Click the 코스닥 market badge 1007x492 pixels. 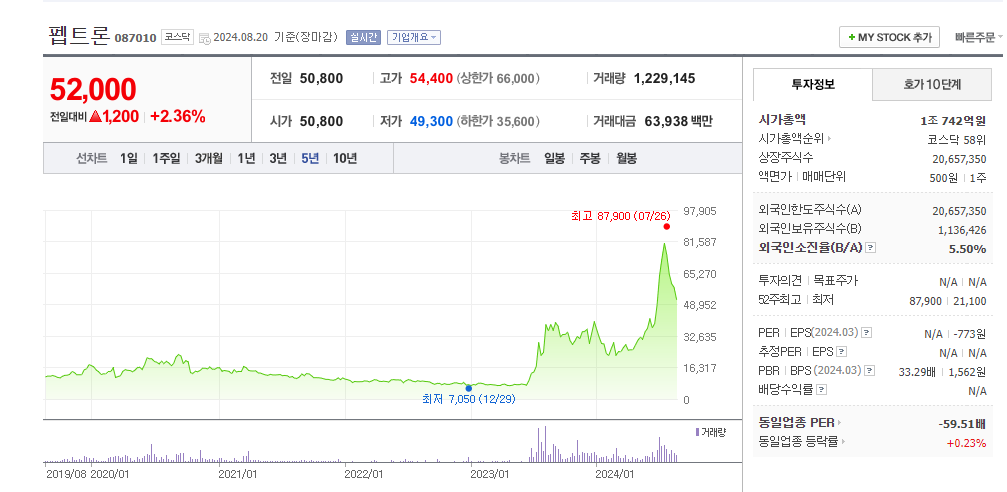point(177,37)
